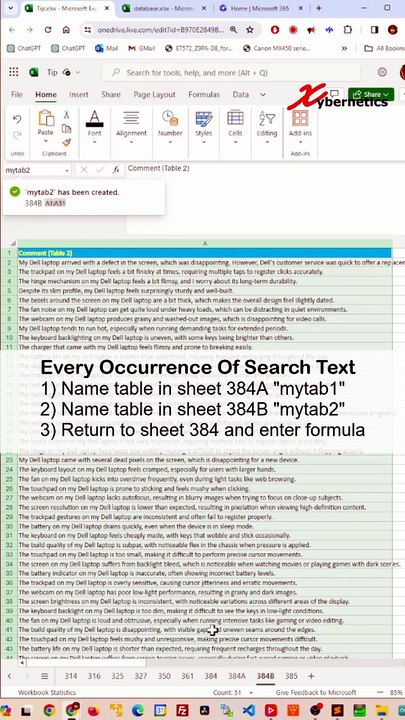Click the Undo arrow icon
The width and height of the screenshot is (405, 720).
coord(17,120)
